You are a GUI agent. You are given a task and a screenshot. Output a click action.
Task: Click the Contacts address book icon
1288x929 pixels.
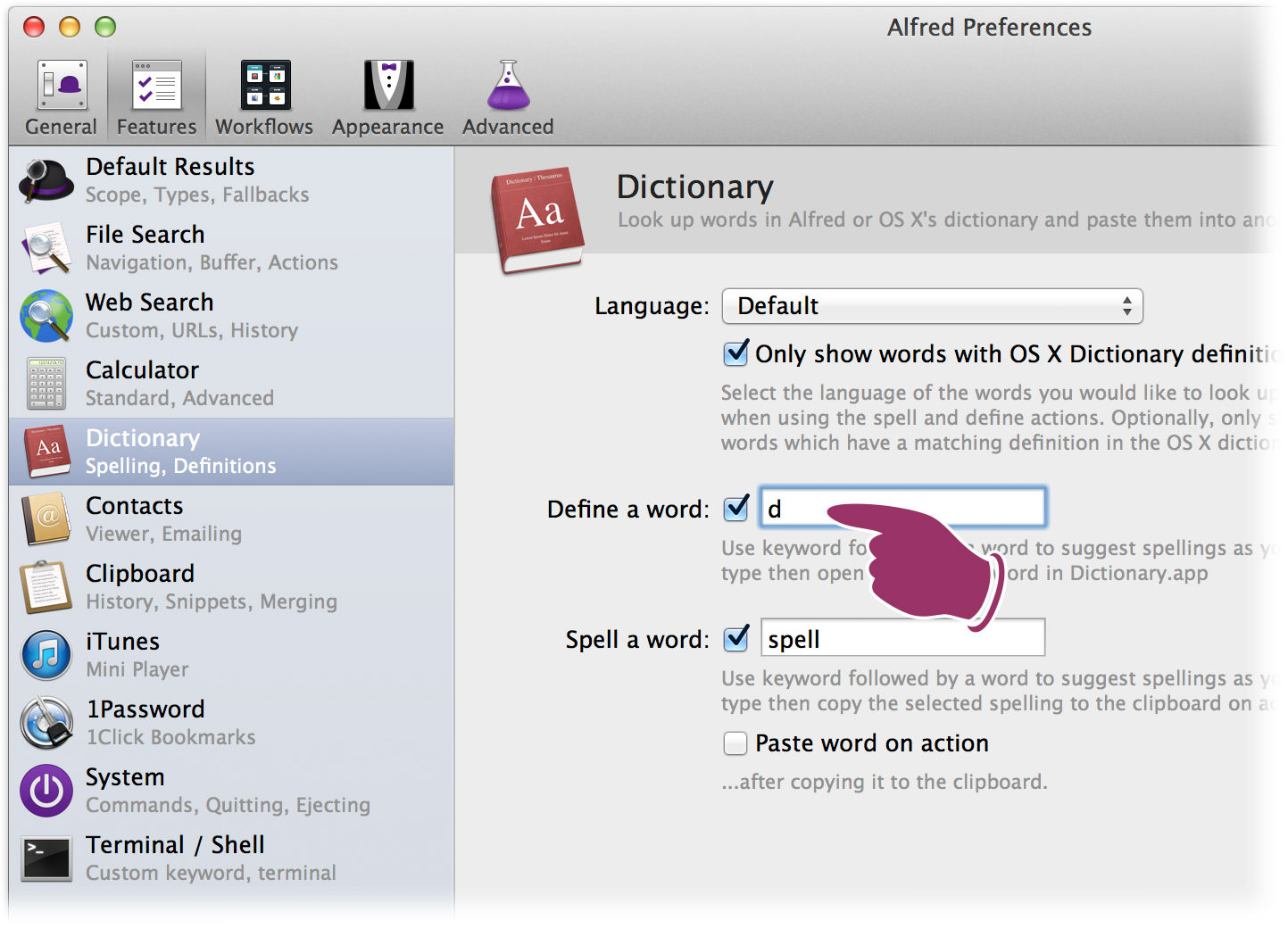[46, 519]
